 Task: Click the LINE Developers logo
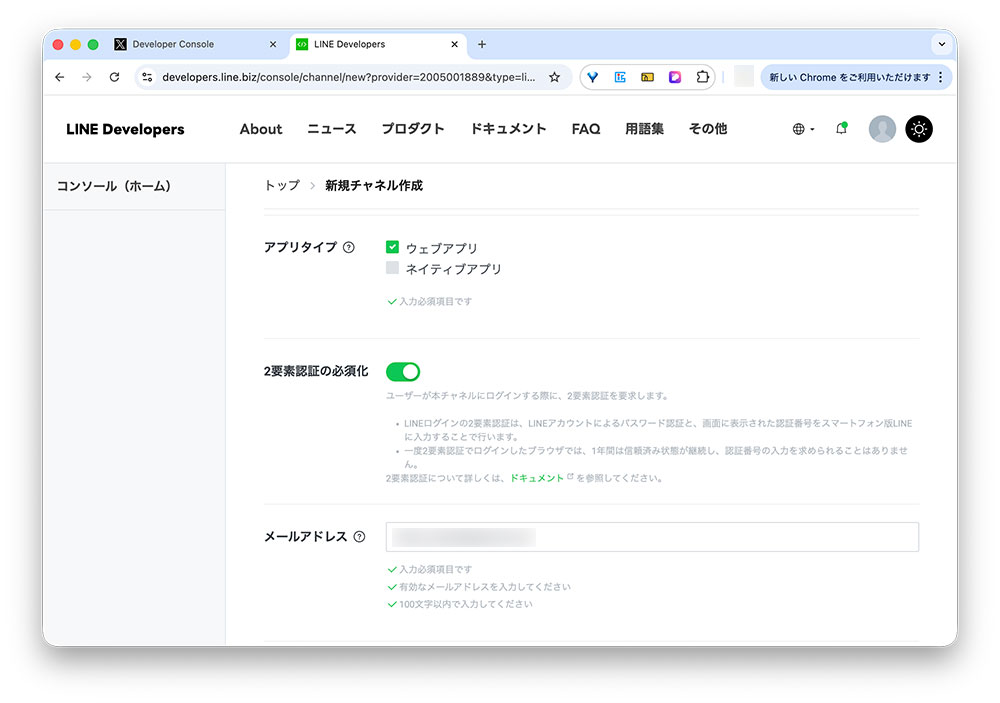pos(124,129)
